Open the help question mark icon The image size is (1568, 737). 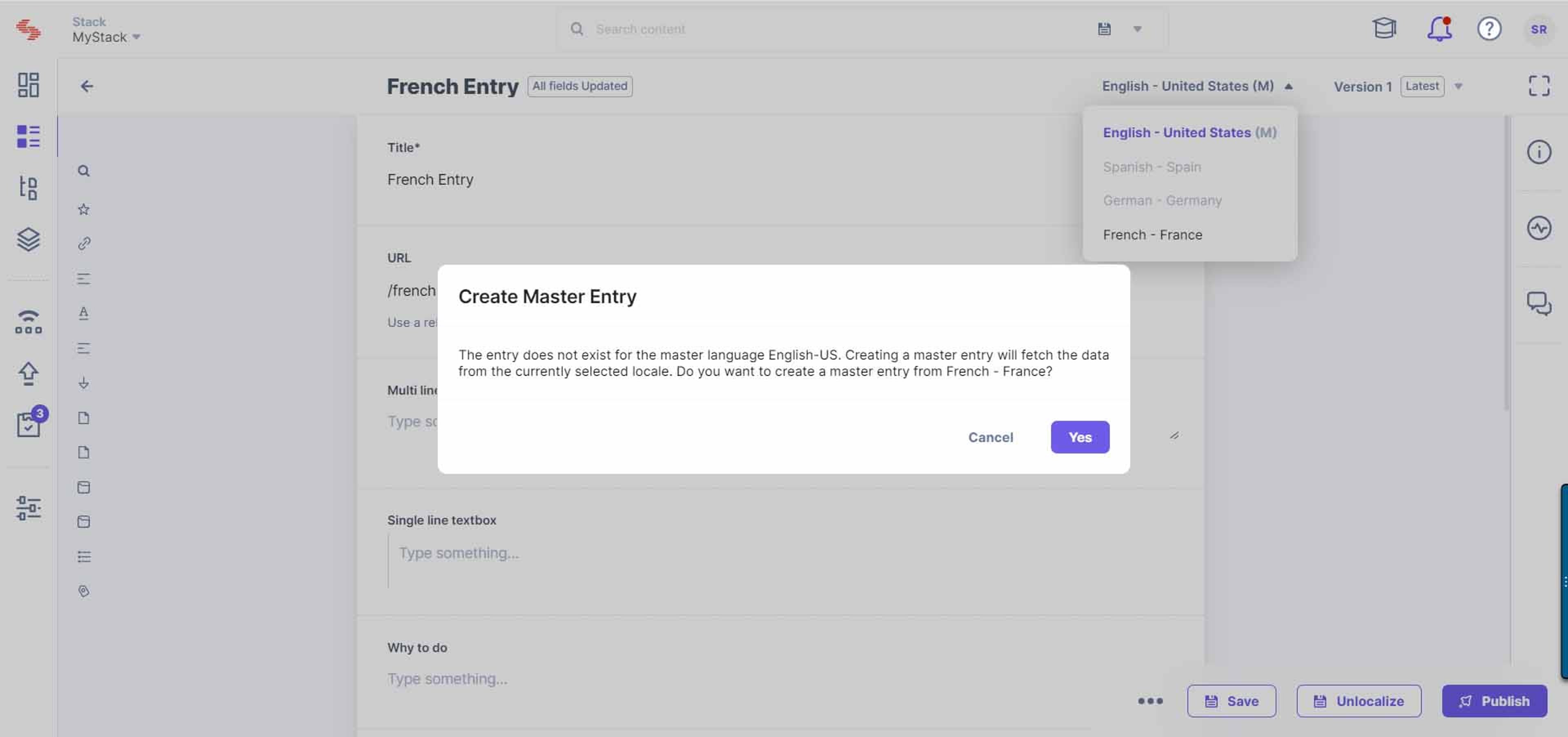[x=1489, y=29]
